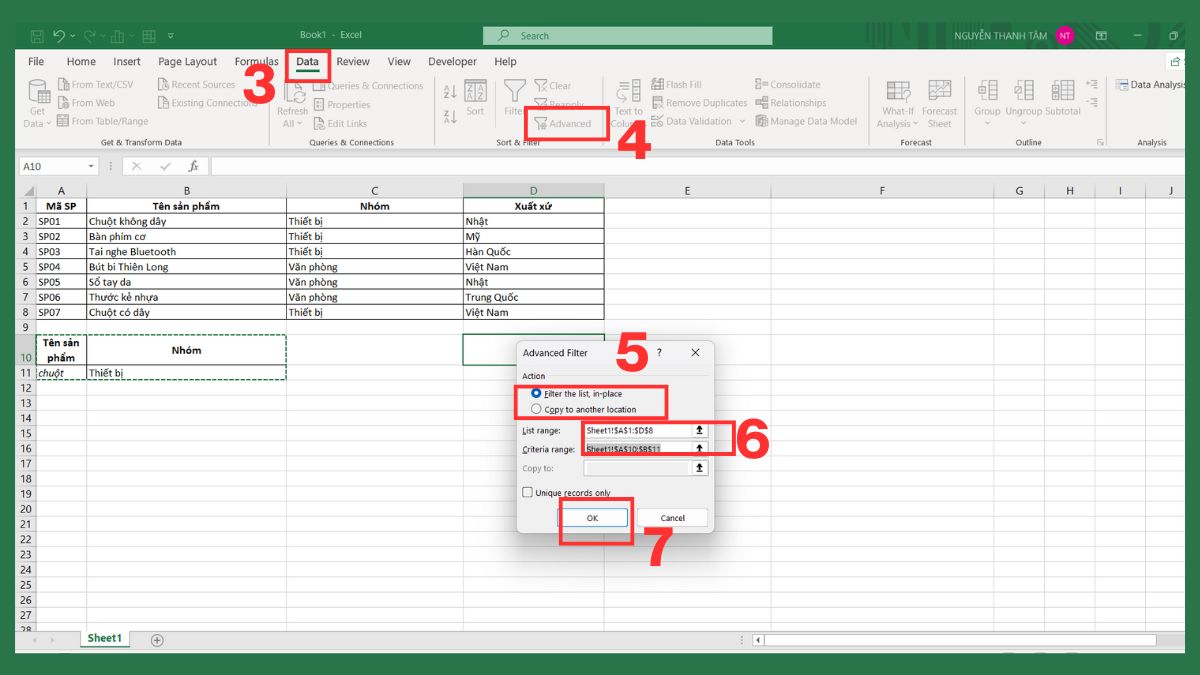Select the Sheet1 tab
This screenshot has height=675, width=1200.
click(104, 637)
